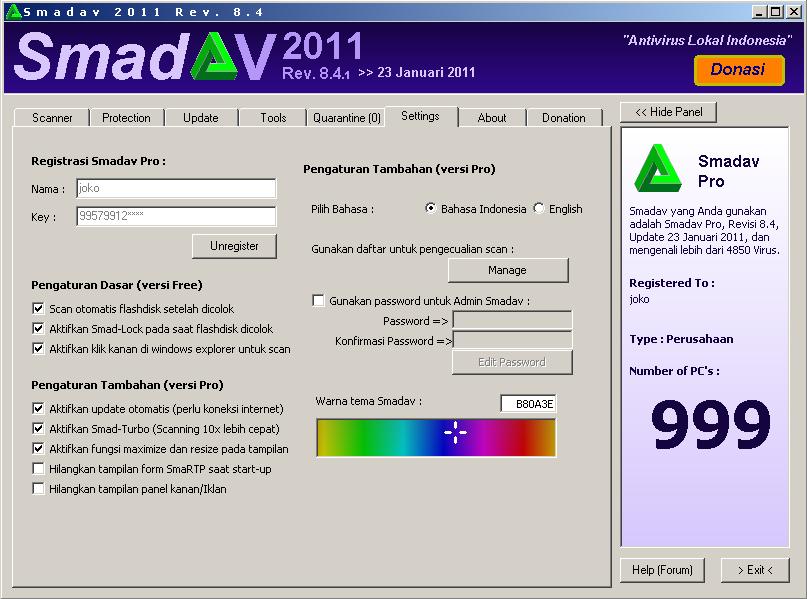This screenshot has height=599, width=807.
Task: Open Help (Forum)
Action: pos(662,570)
